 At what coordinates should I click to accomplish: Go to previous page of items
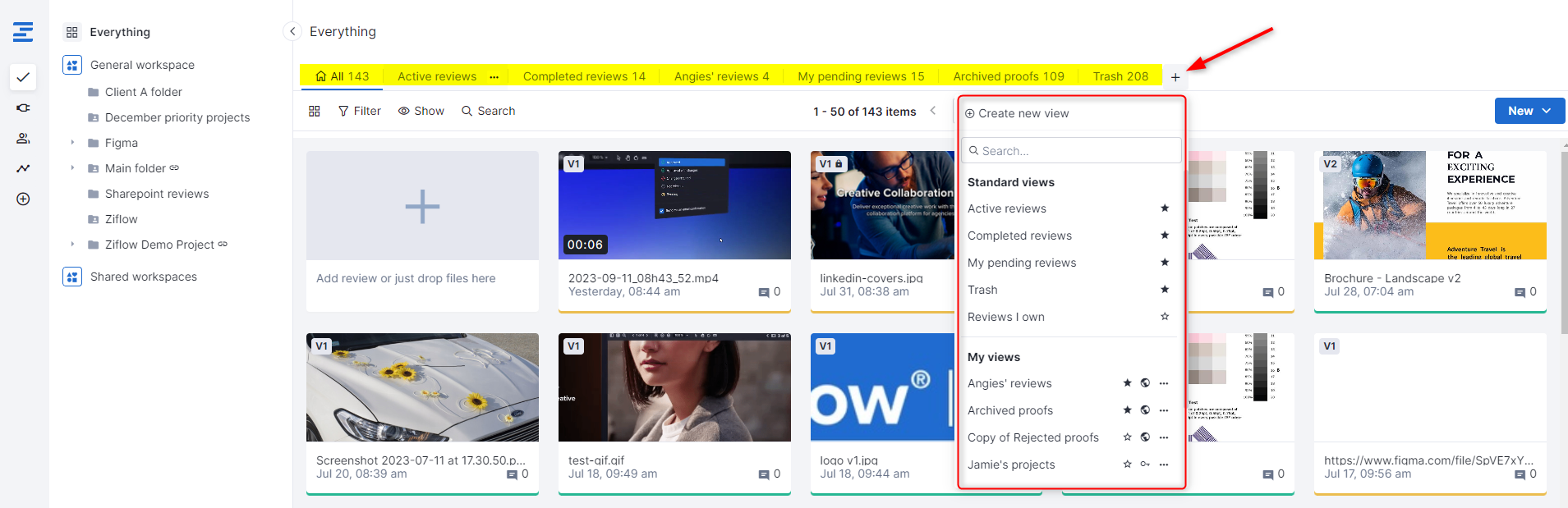[x=933, y=111]
